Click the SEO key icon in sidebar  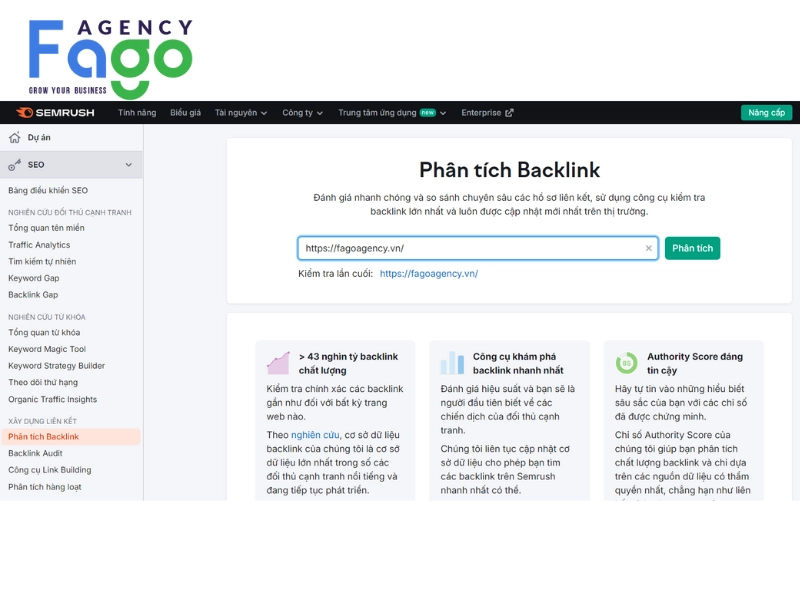[15, 165]
